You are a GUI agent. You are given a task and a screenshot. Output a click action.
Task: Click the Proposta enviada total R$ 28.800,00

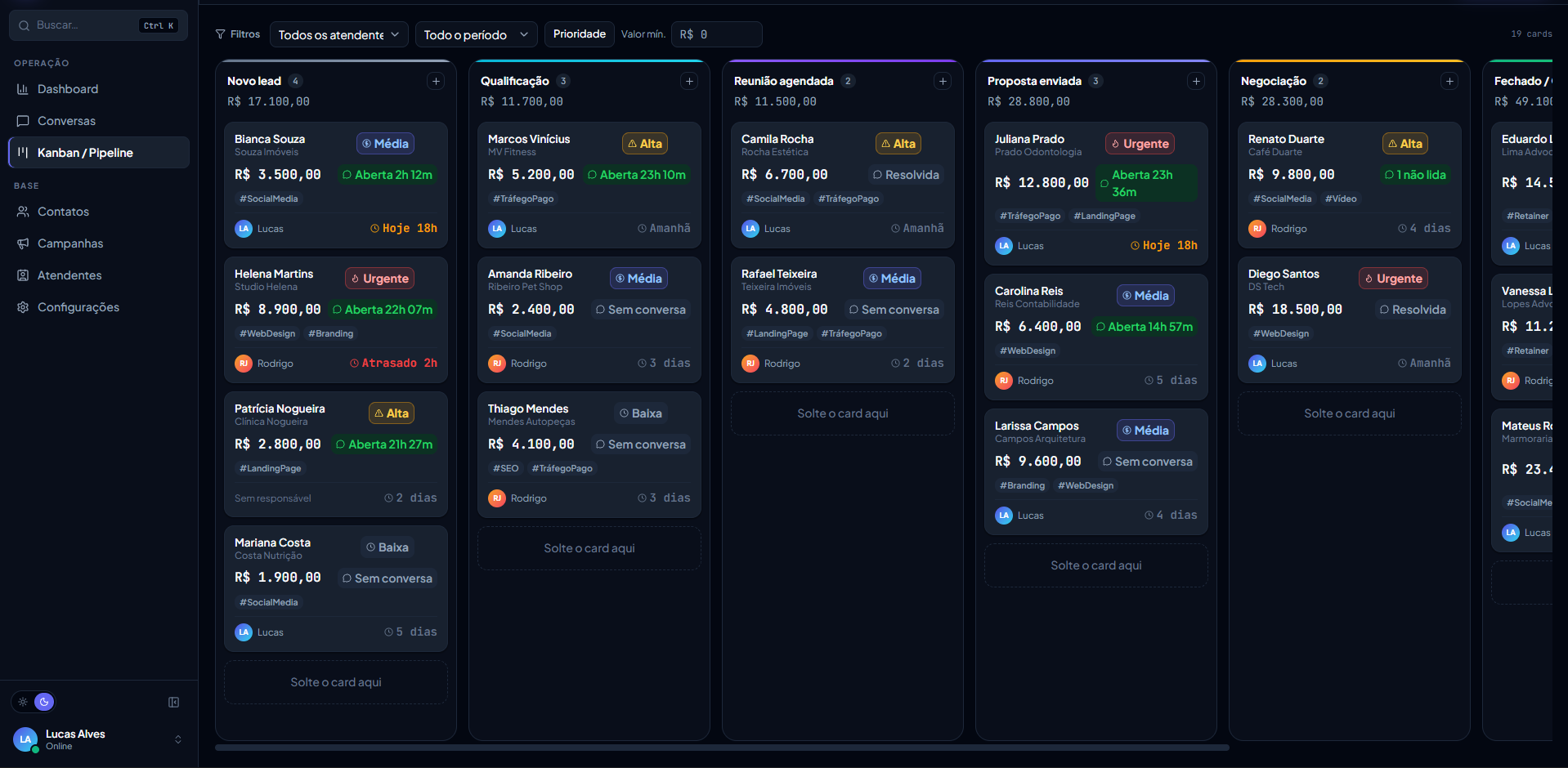tap(1028, 101)
